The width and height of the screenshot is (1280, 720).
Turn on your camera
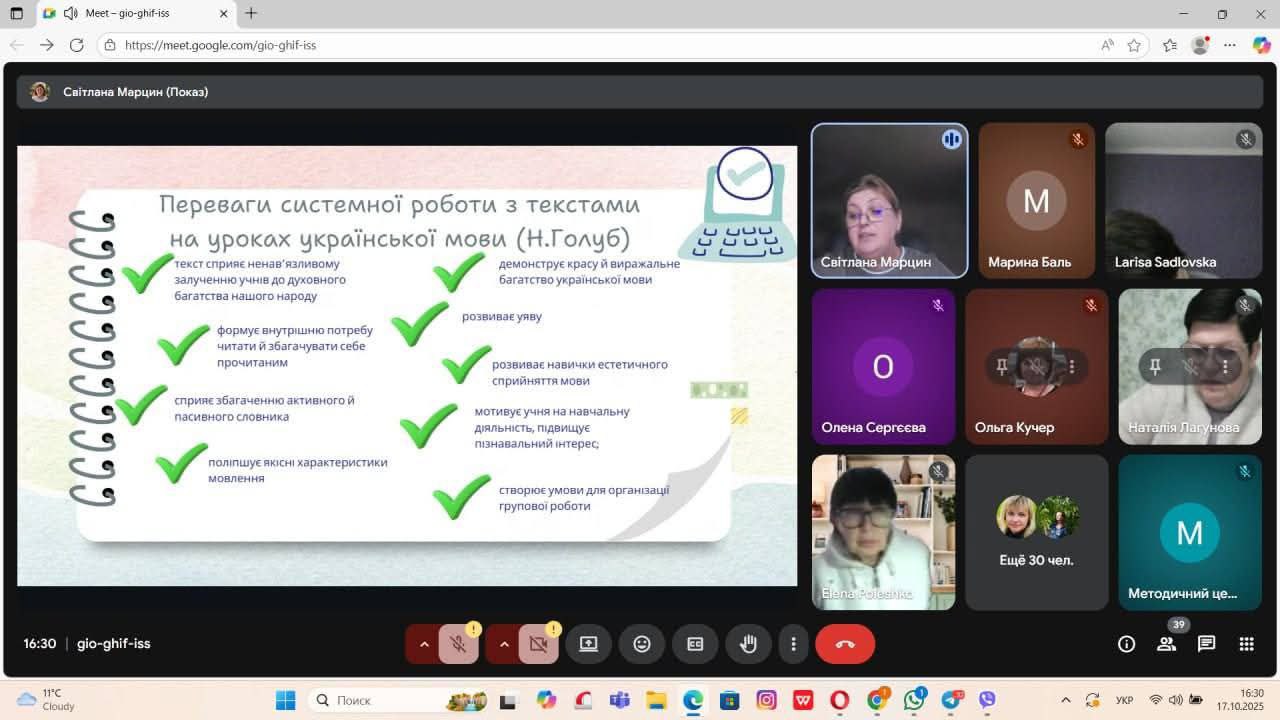point(538,644)
